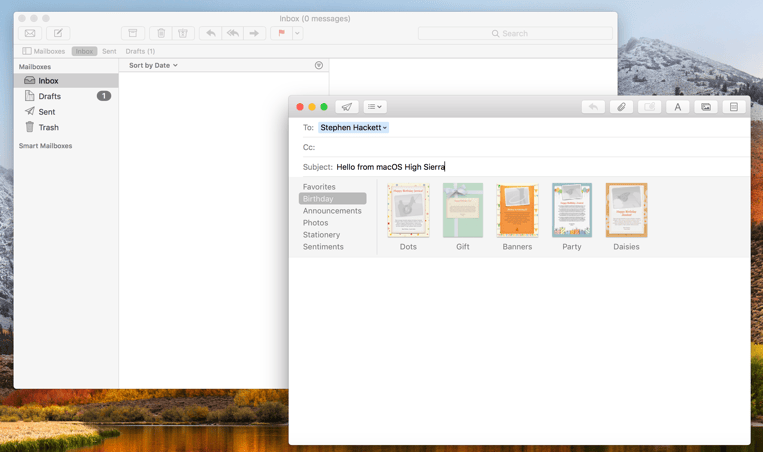Image resolution: width=763 pixels, height=452 pixels.
Task: Click Forward arrow in Mail toolbar
Action: pyautogui.click(x=254, y=33)
